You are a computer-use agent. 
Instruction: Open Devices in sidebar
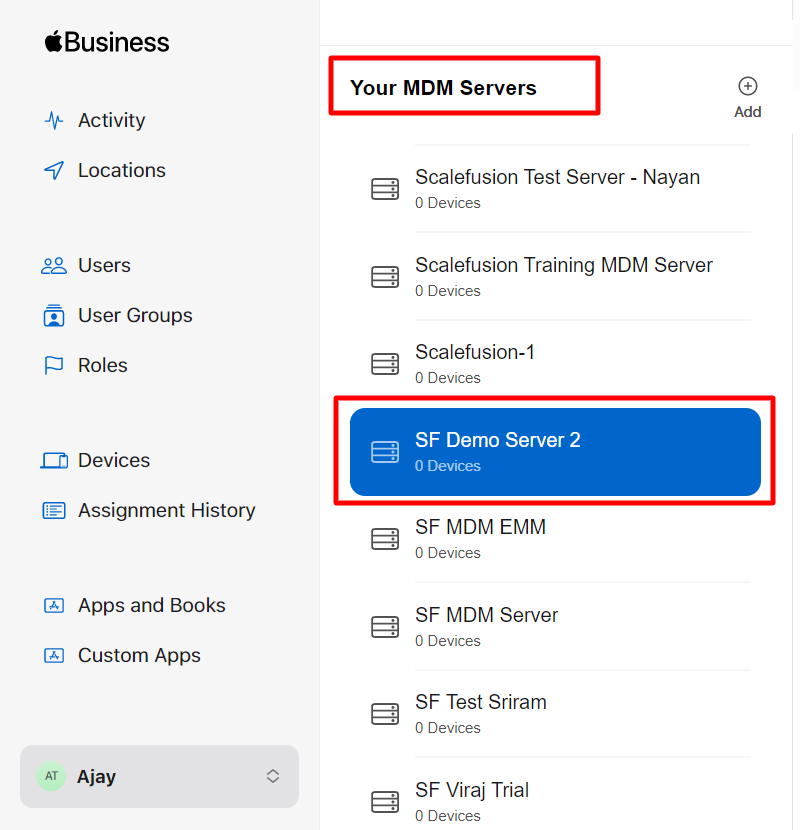pos(114,461)
